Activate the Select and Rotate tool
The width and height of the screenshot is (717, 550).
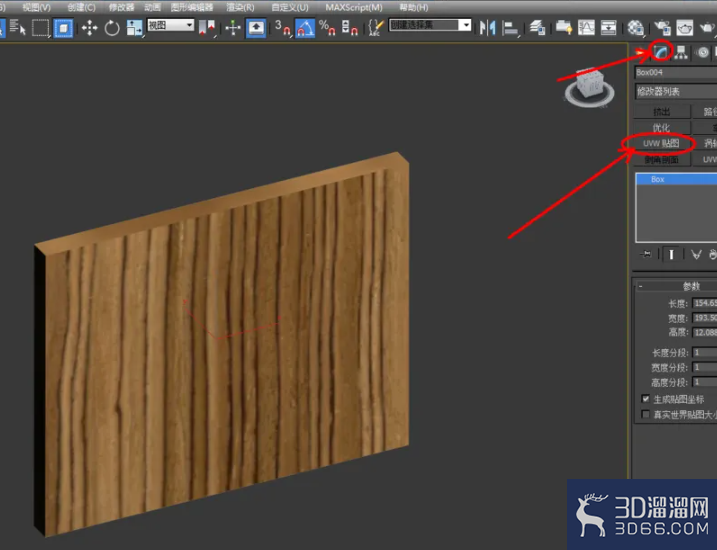[112, 28]
